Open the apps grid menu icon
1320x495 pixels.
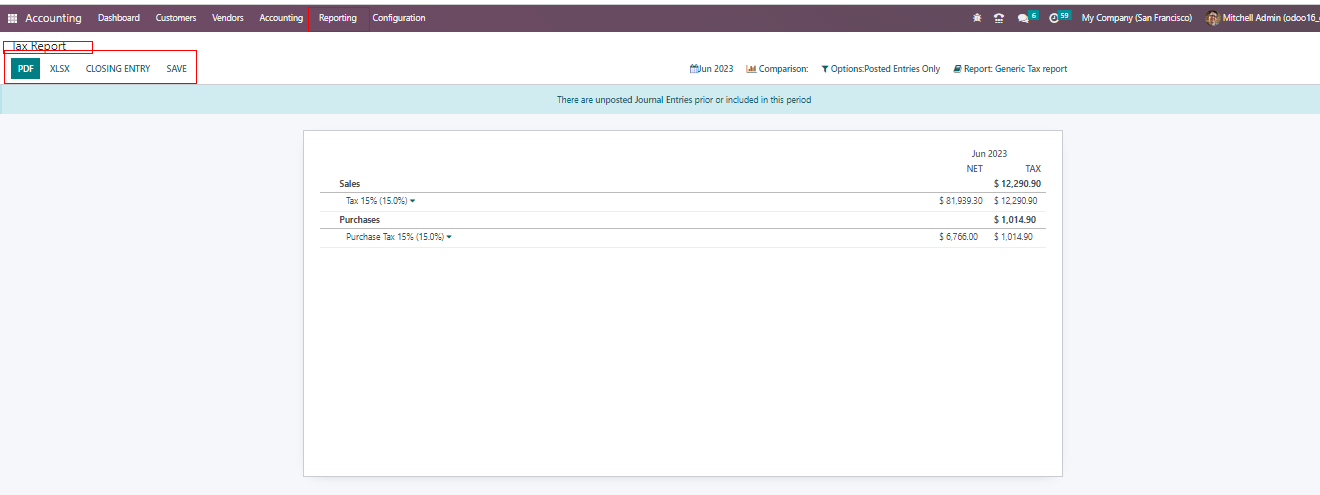pos(13,18)
